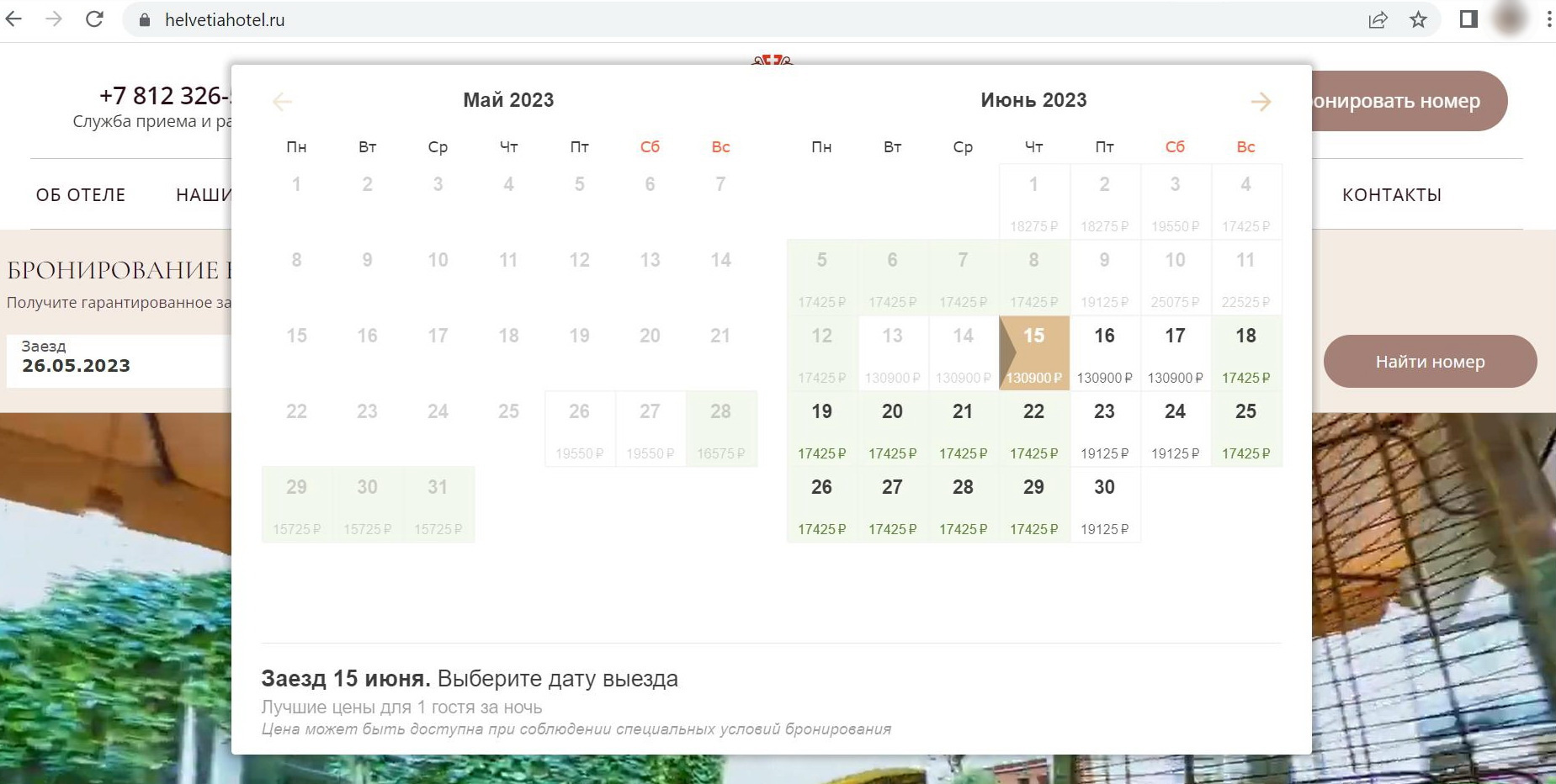Choose June 18 in the calendar
This screenshot has height=784, width=1556.
(x=1245, y=352)
